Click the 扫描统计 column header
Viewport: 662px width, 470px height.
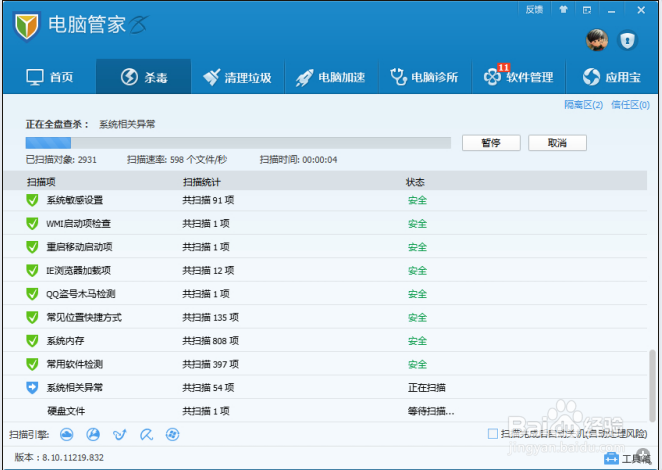[x=201, y=182]
